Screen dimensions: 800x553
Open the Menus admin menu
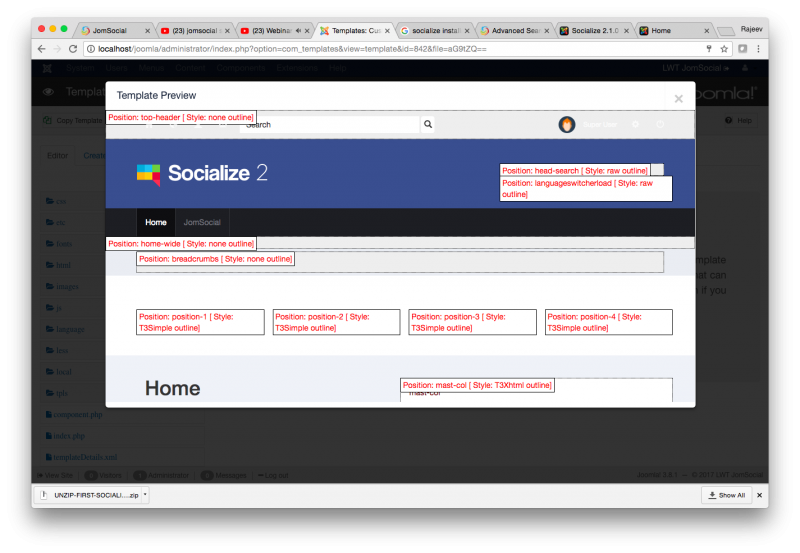pos(151,68)
